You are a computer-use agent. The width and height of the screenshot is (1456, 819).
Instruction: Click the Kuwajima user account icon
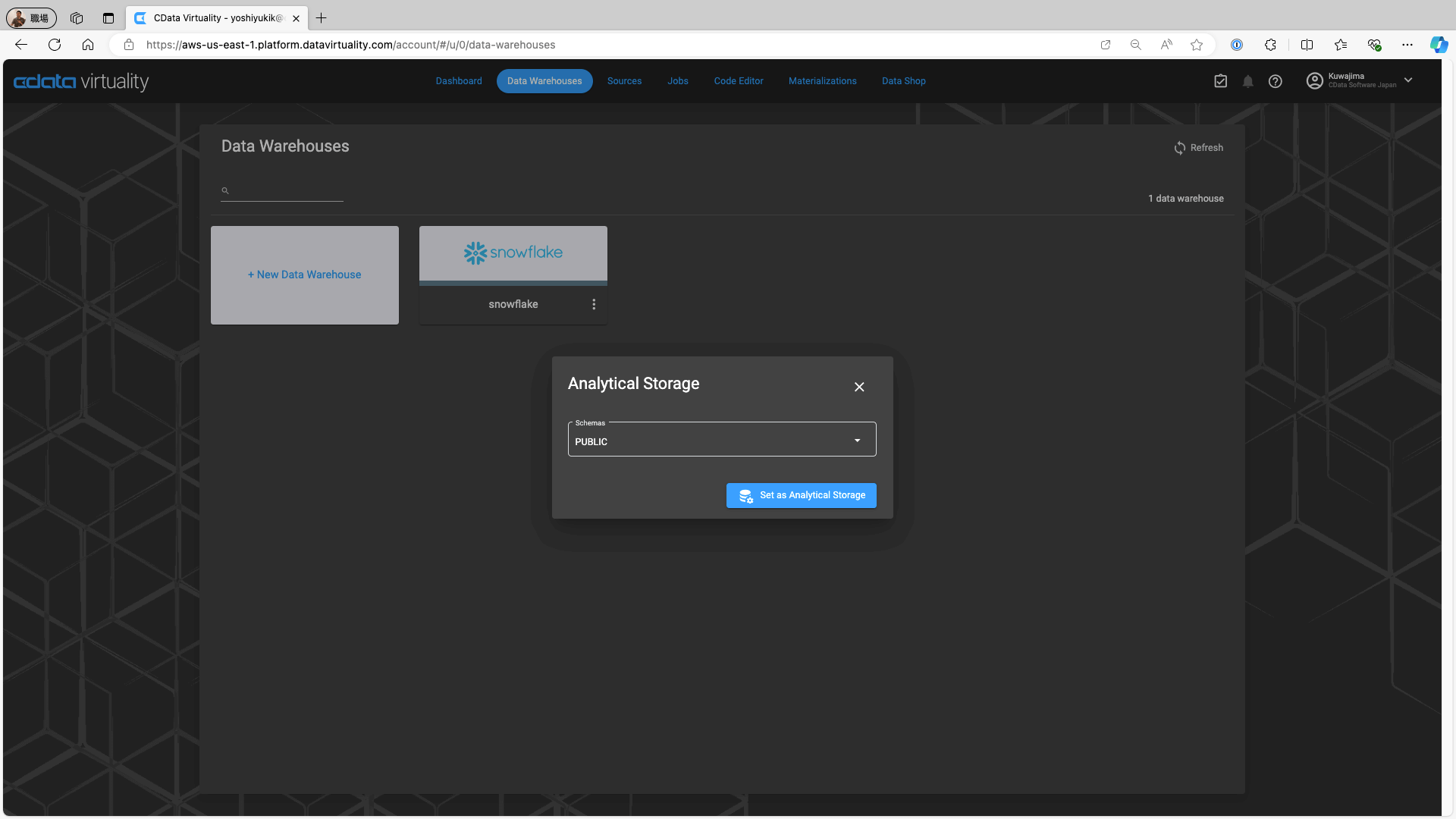click(1314, 80)
